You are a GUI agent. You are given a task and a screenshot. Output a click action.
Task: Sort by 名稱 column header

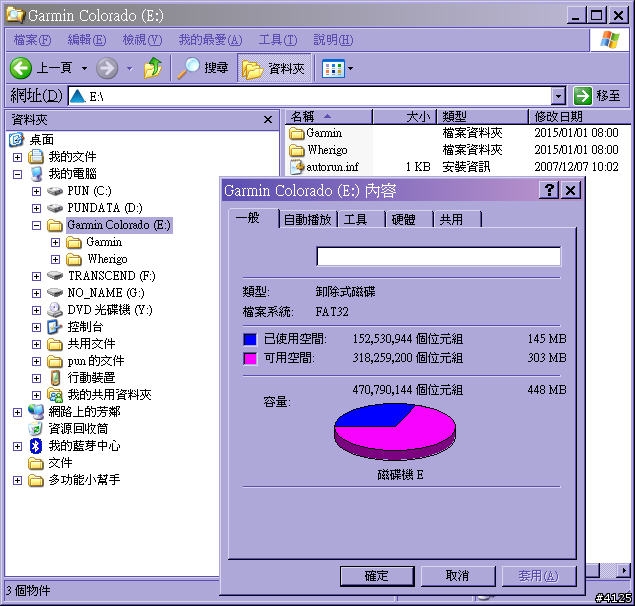tap(328, 117)
